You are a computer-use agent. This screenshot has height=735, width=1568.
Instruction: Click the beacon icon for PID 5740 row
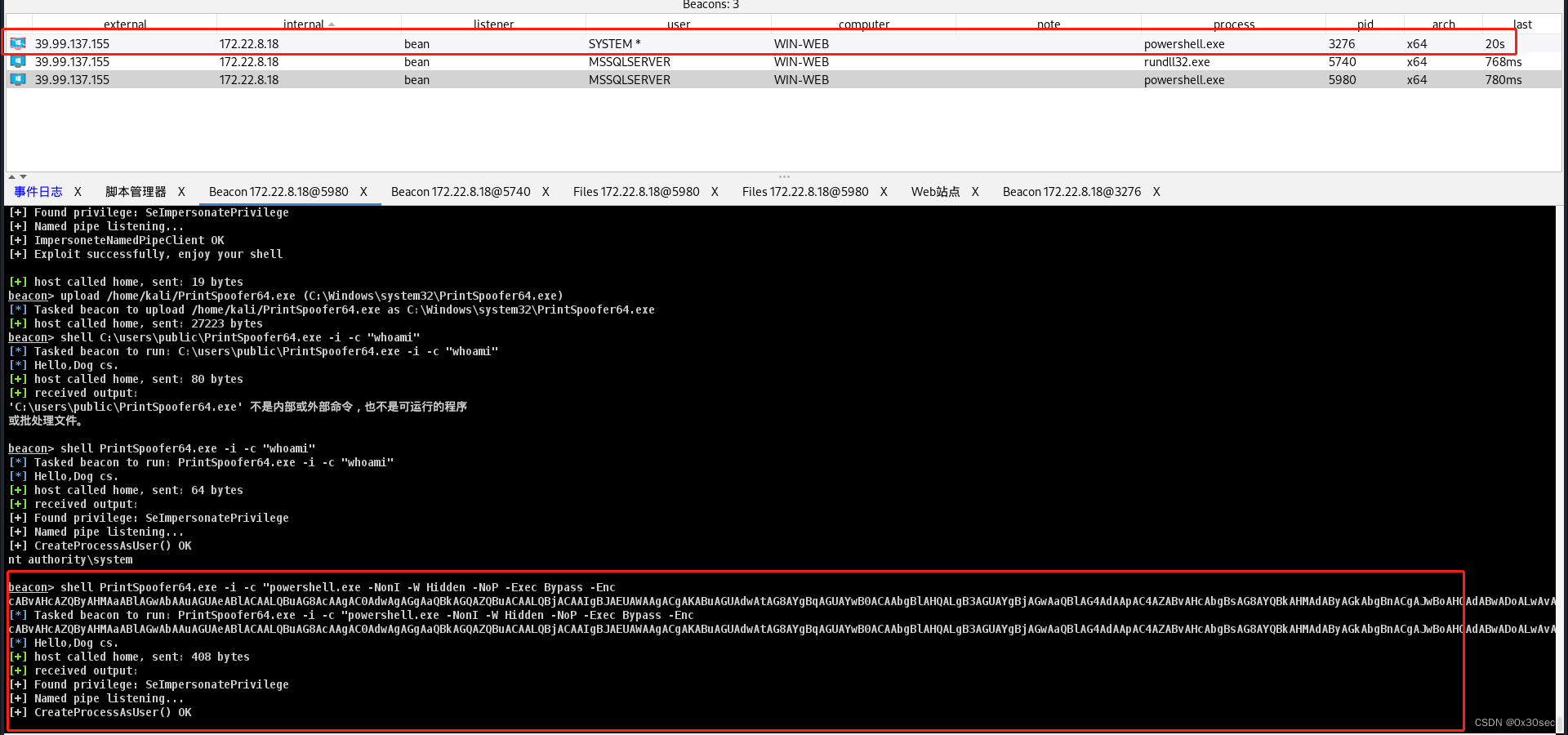tap(18, 61)
